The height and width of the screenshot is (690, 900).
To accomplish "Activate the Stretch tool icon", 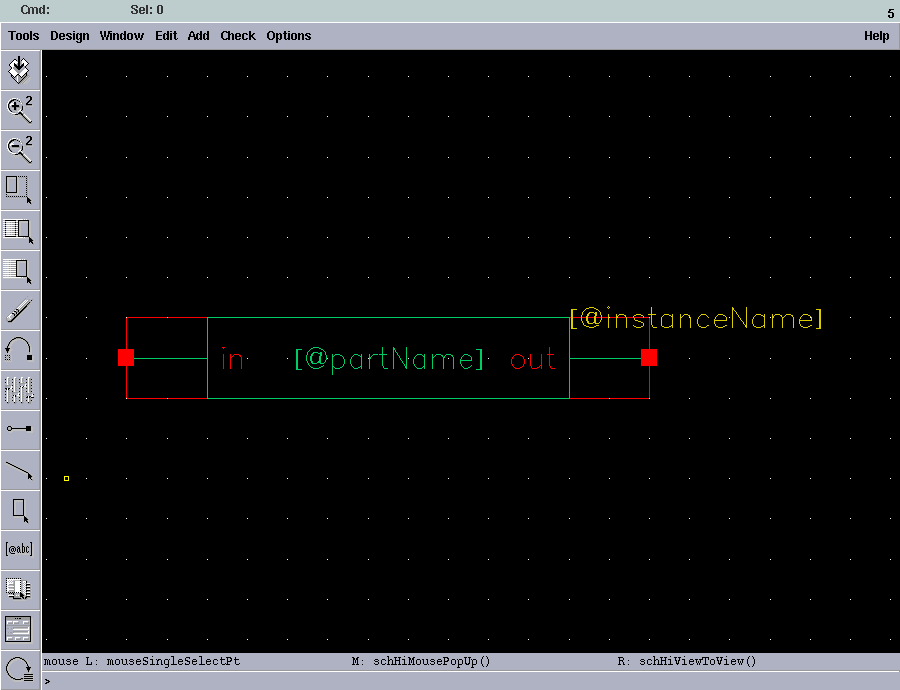I will pyautogui.click(x=20, y=188).
